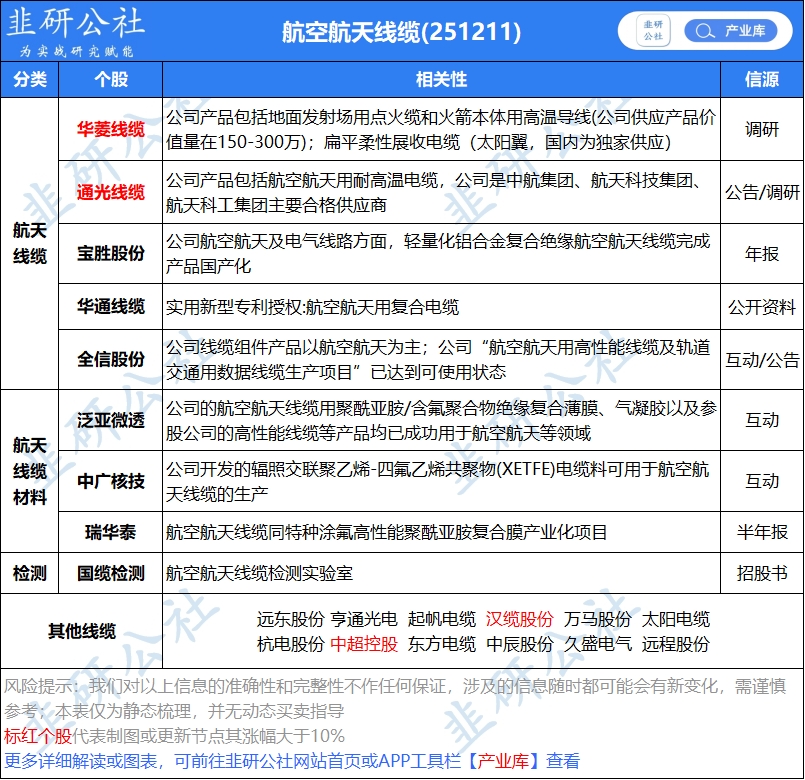Screen dimensions: 805x780
Task: Click source 互动 for 泛亚微透
Action: (762, 420)
